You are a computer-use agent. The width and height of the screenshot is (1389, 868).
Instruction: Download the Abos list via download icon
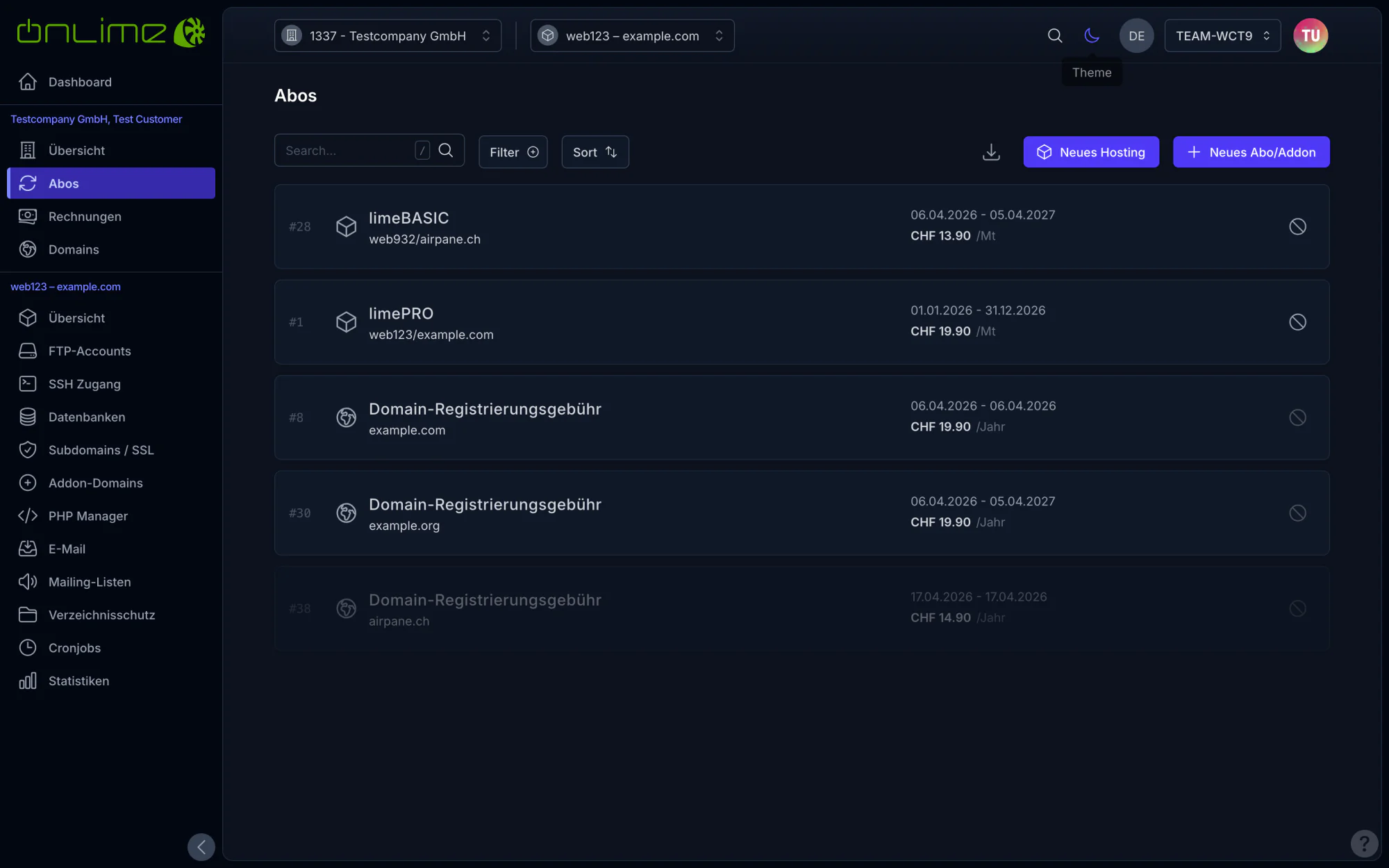click(991, 152)
